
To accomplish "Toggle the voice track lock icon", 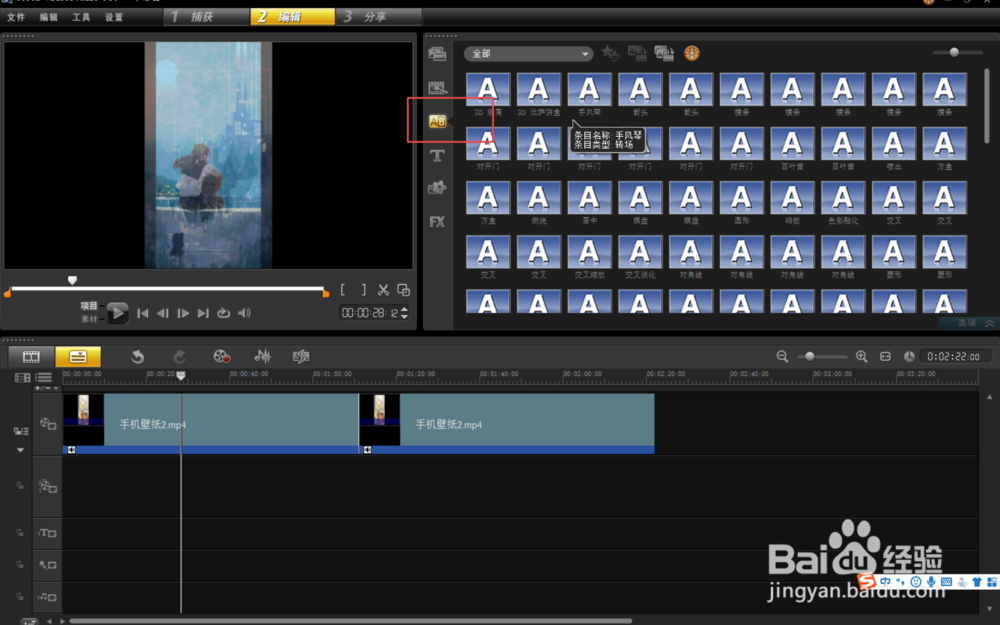I will [20, 564].
